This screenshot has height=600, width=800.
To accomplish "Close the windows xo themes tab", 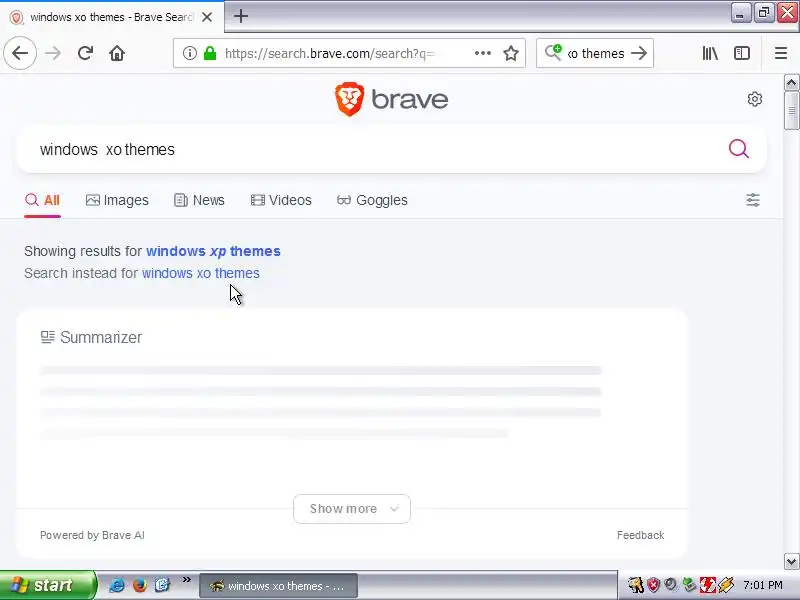I will coord(207,17).
